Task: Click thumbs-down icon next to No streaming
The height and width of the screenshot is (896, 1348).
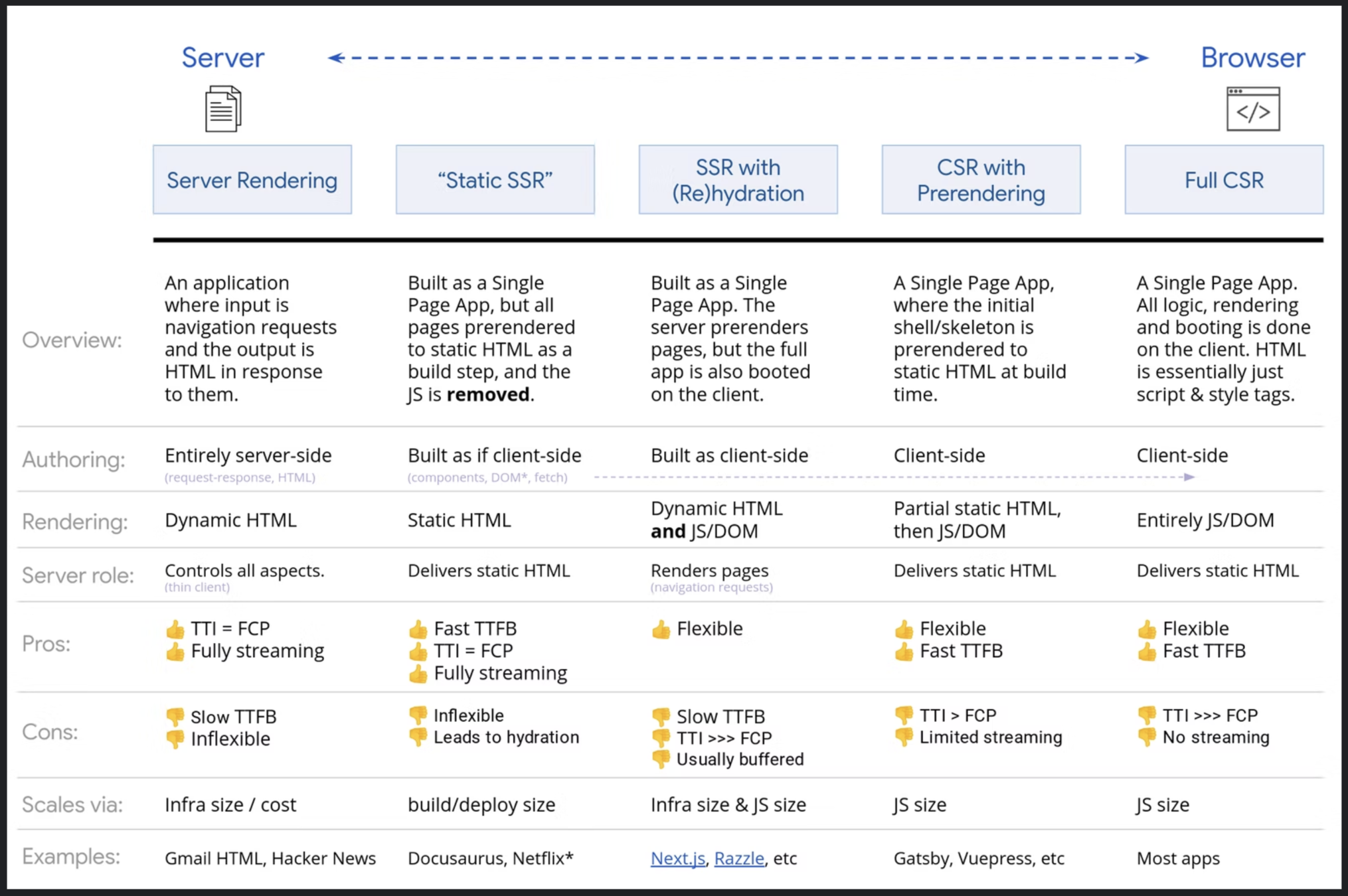Action: coord(1147,737)
